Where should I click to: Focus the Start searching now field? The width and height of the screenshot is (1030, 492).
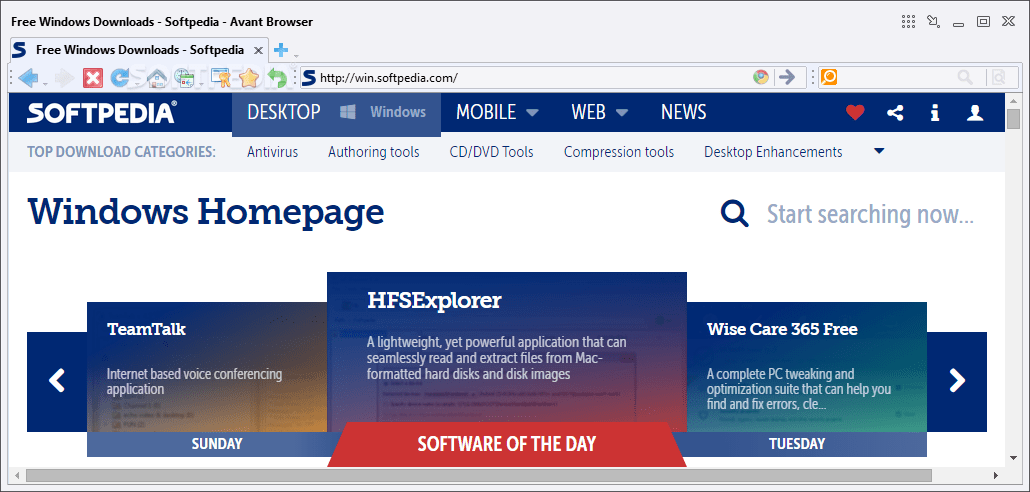click(870, 214)
